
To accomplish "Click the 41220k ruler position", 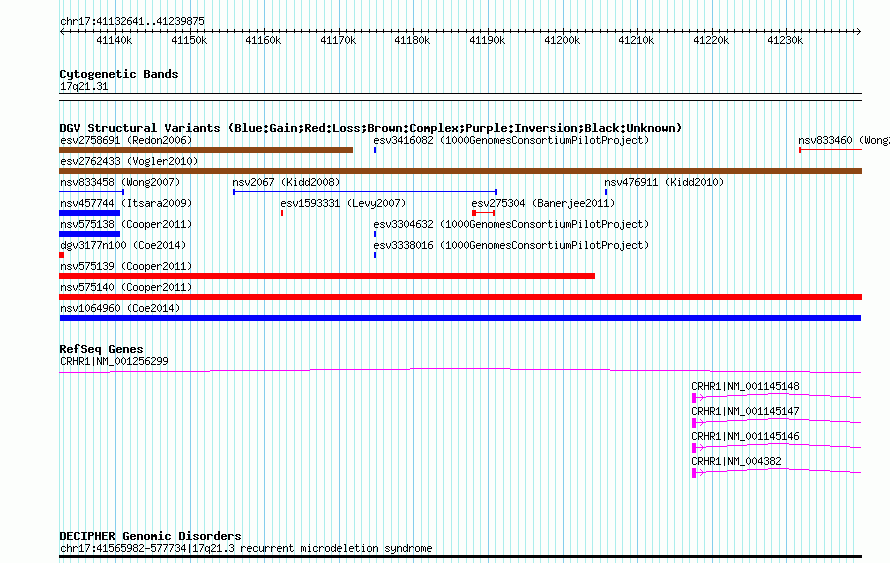I will tap(711, 40).
